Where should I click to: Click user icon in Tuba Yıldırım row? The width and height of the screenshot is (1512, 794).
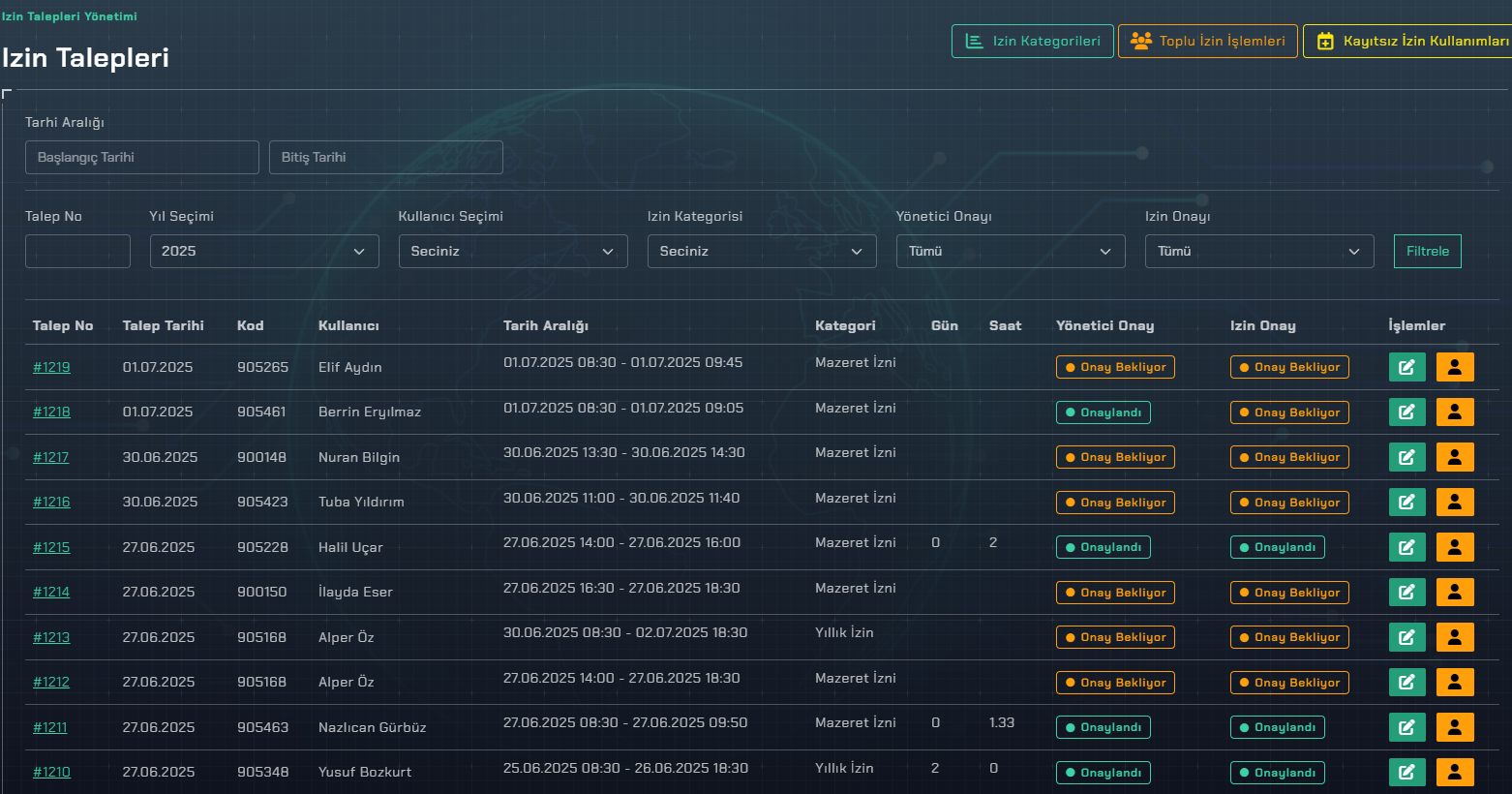pyautogui.click(x=1454, y=502)
